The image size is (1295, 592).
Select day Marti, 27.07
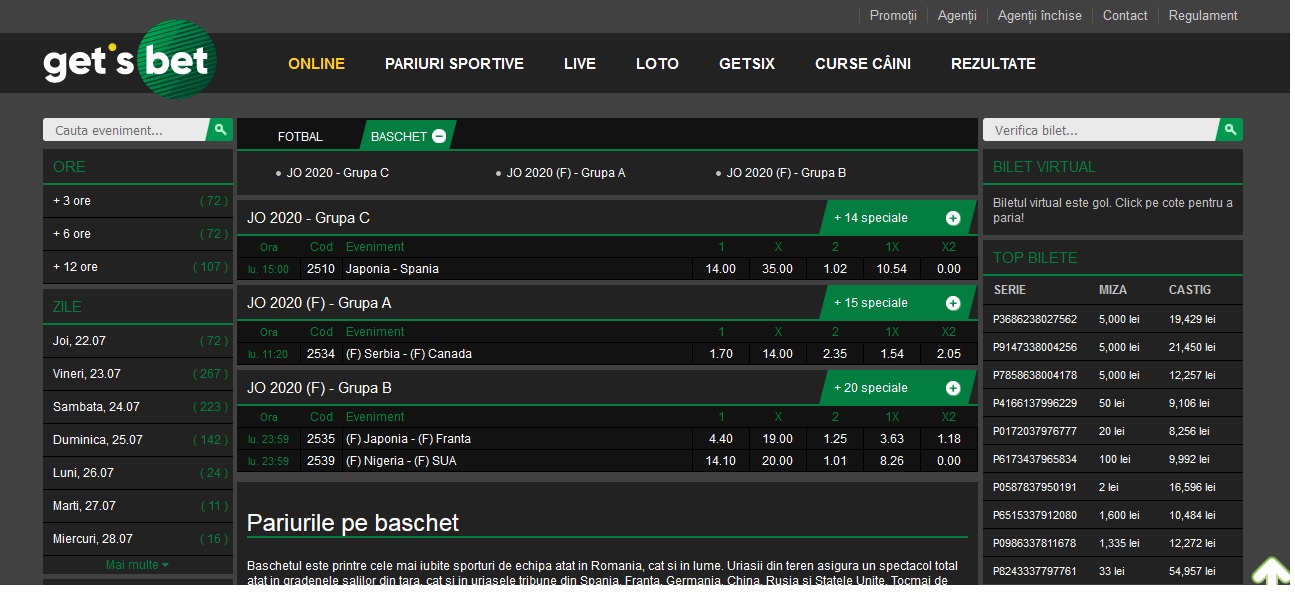(x=138, y=506)
